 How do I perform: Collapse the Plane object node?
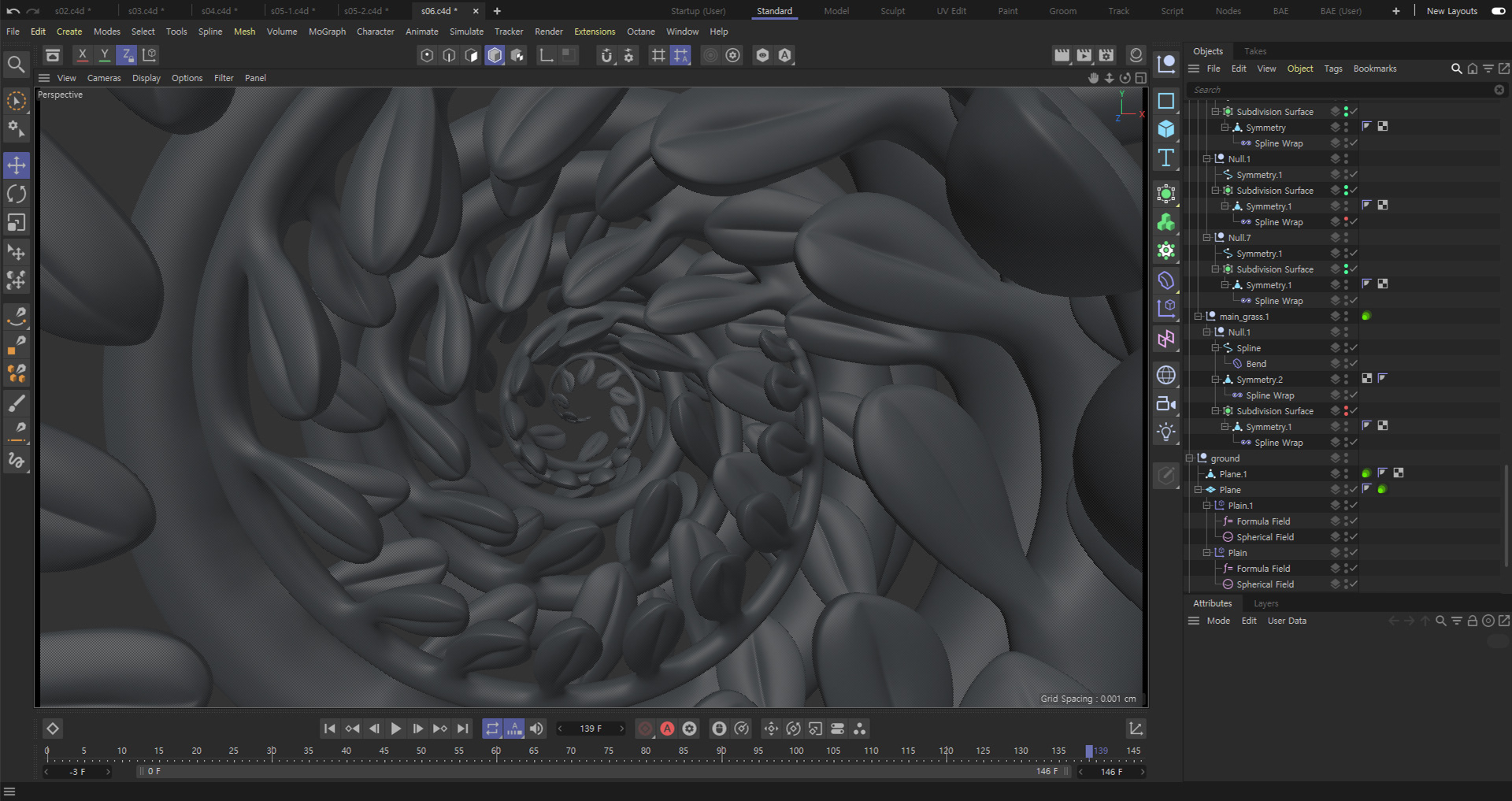coord(1198,490)
